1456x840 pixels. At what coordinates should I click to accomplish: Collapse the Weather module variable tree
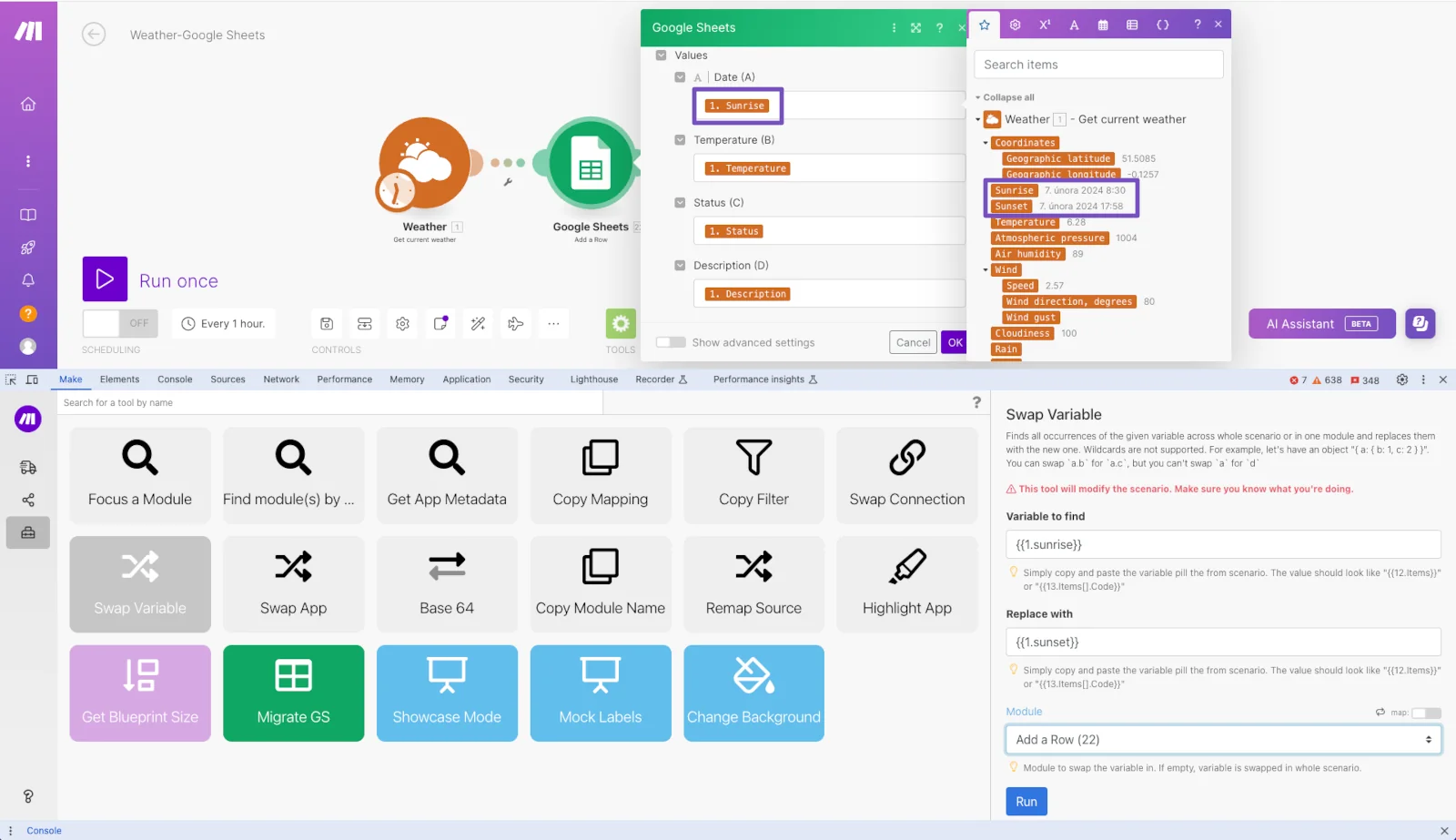click(978, 119)
